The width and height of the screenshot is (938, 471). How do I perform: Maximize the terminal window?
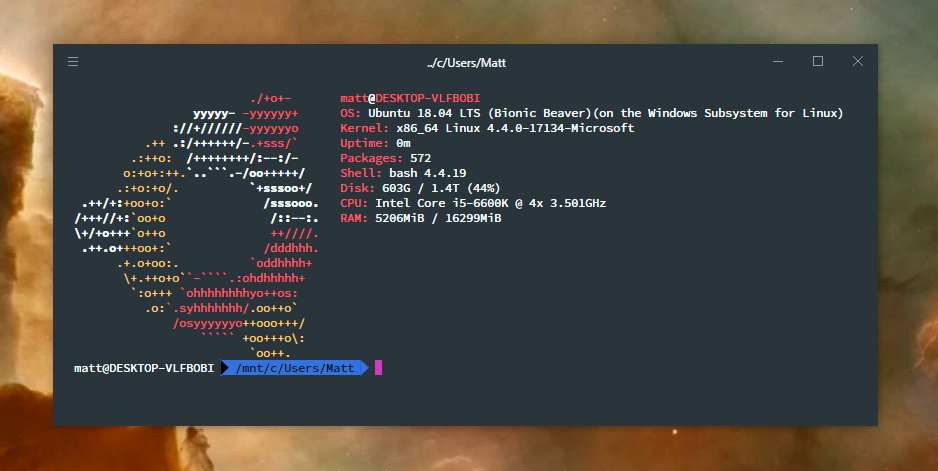(x=818, y=61)
